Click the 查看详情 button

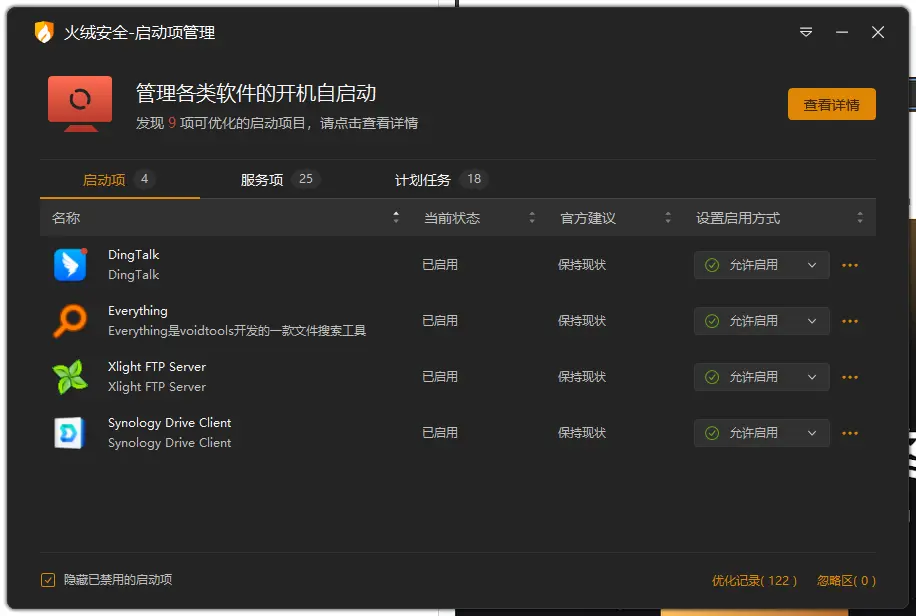[831, 104]
